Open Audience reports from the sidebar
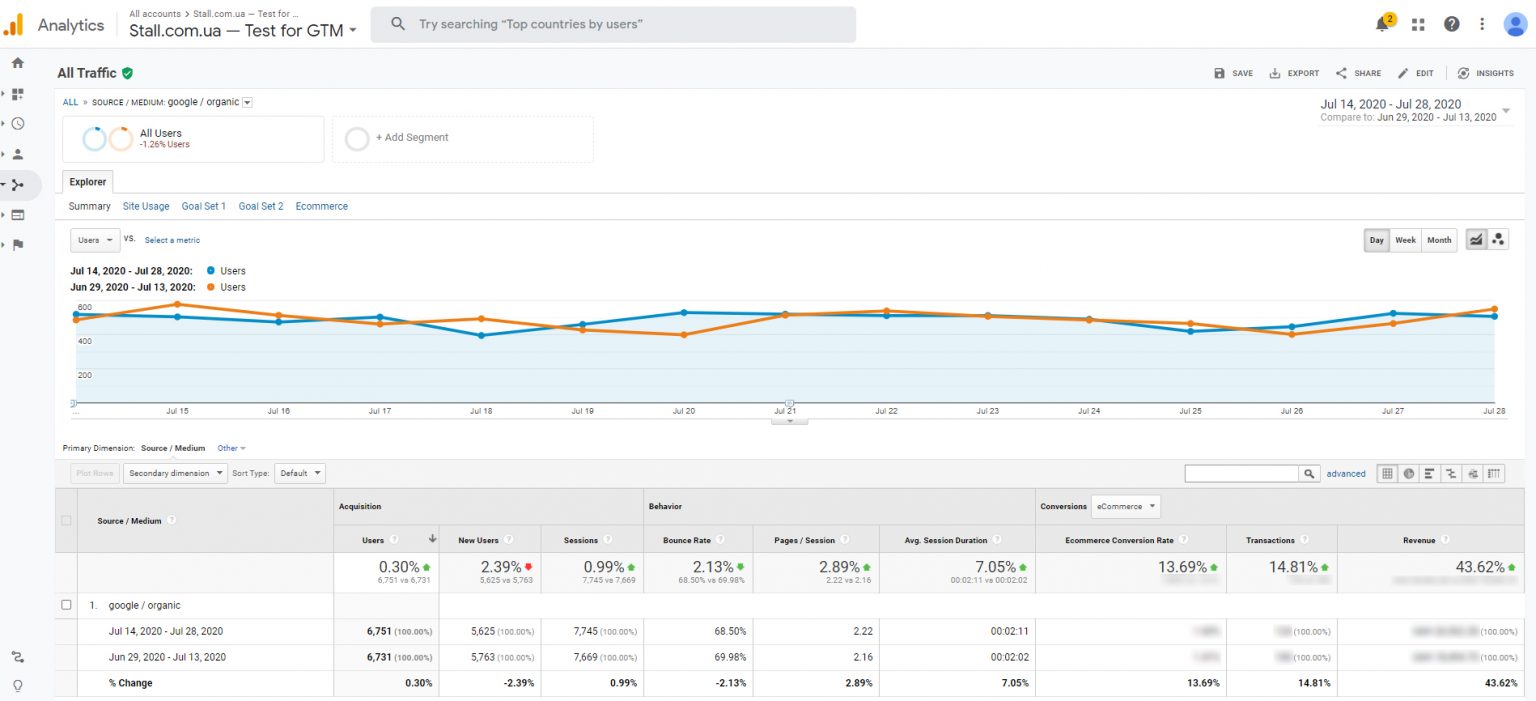 [18, 154]
